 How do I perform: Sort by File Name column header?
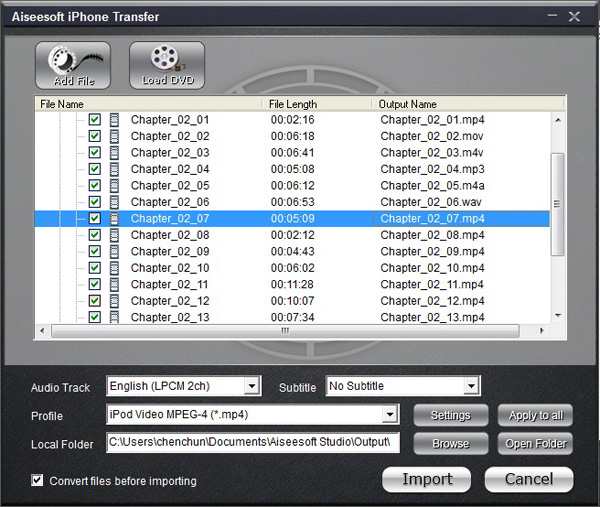pyautogui.click(x=148, y=104)
